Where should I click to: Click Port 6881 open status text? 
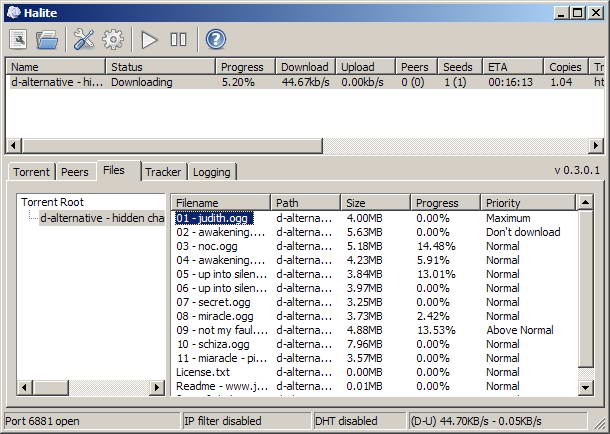(42, 421)
